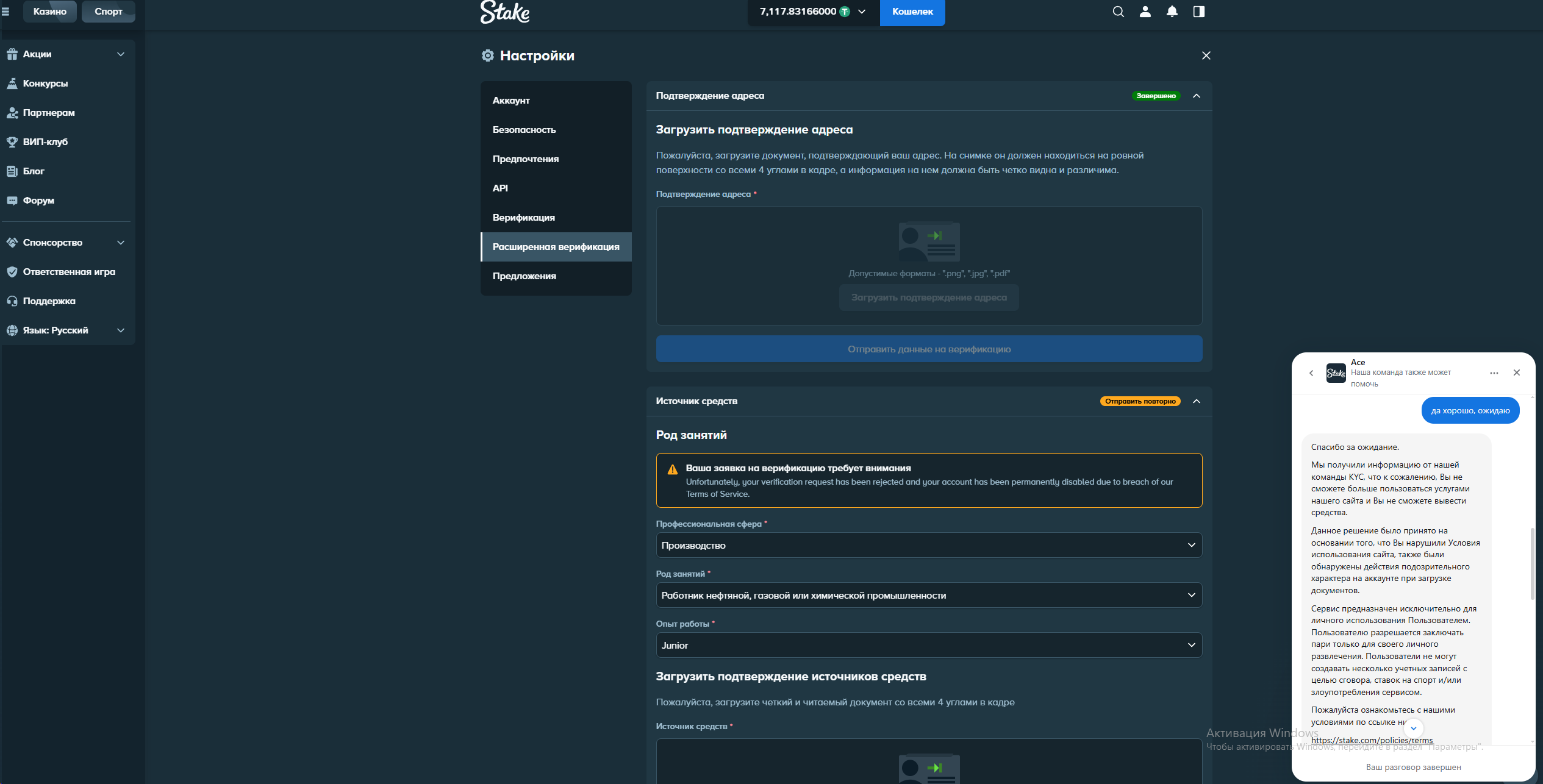Screen dimensions: 1543x784
Task: Open the Род занятий occupation dropdown
Action: (929, 595)
